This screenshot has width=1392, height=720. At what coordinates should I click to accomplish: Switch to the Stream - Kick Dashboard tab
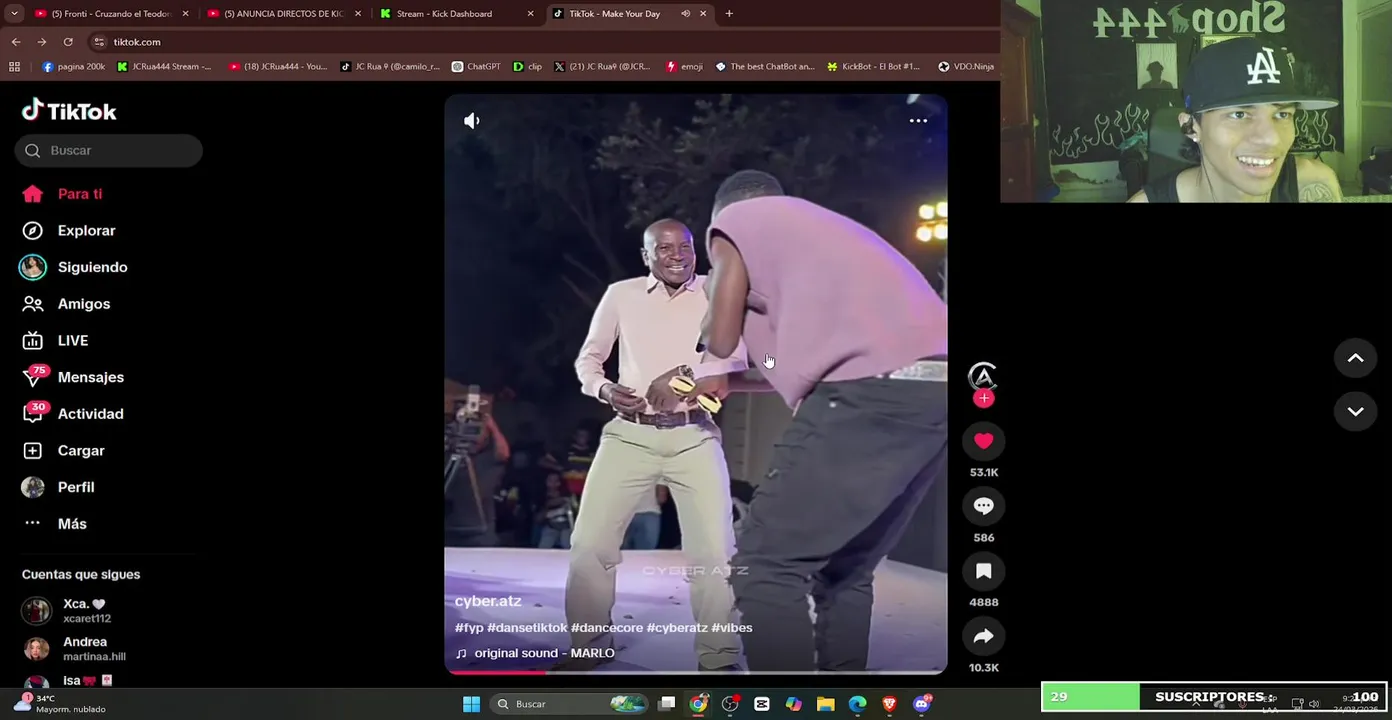click(x=456, y=14)
